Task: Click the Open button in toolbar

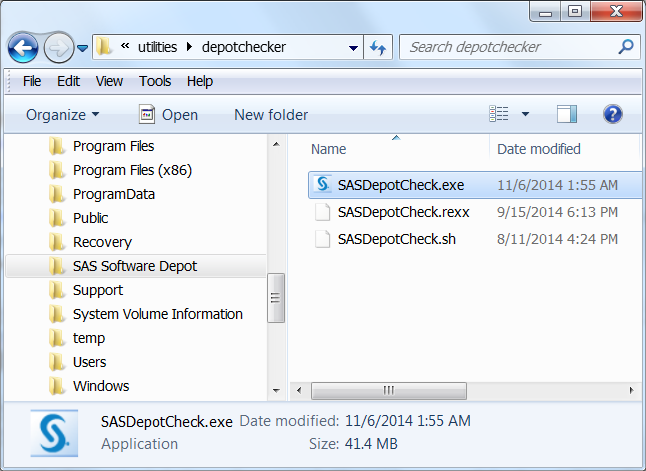Action: (x=168, y=115)
